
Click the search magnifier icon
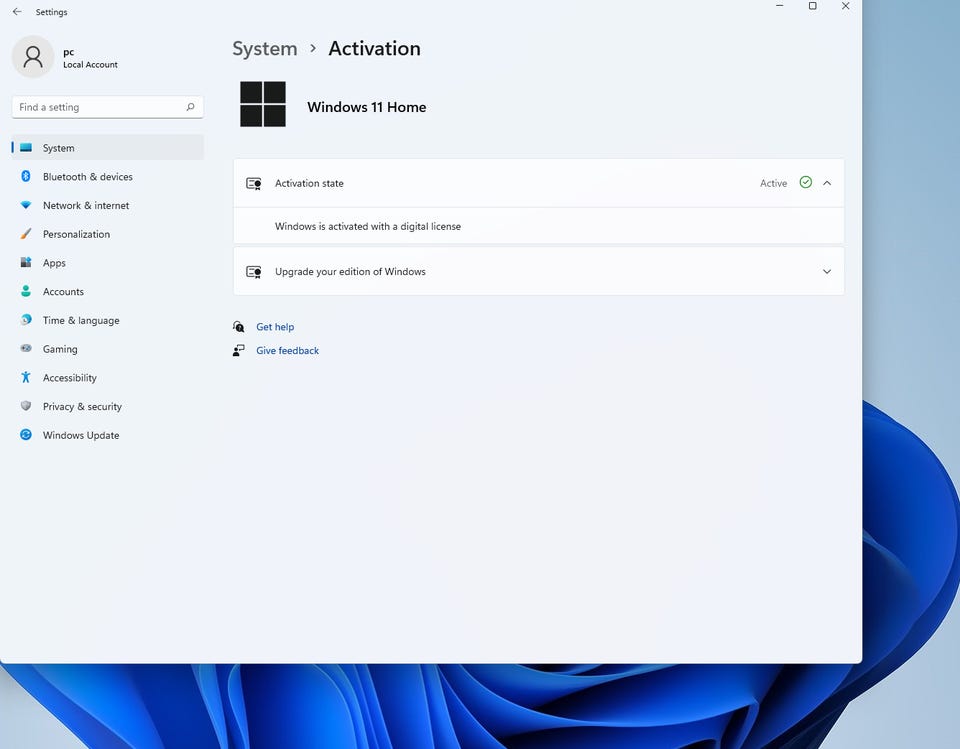(190, 107)
